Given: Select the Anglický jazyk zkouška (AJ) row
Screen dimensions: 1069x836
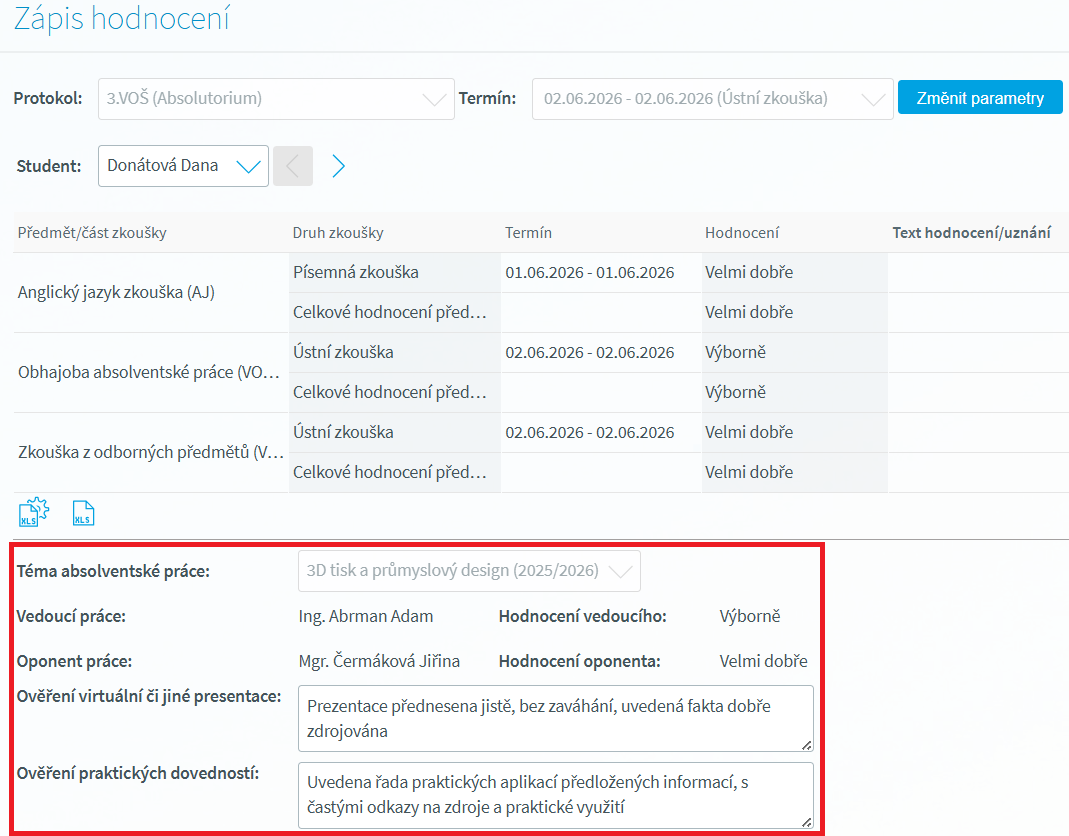Looking at the screenshot, I should (x=116, y=293).
